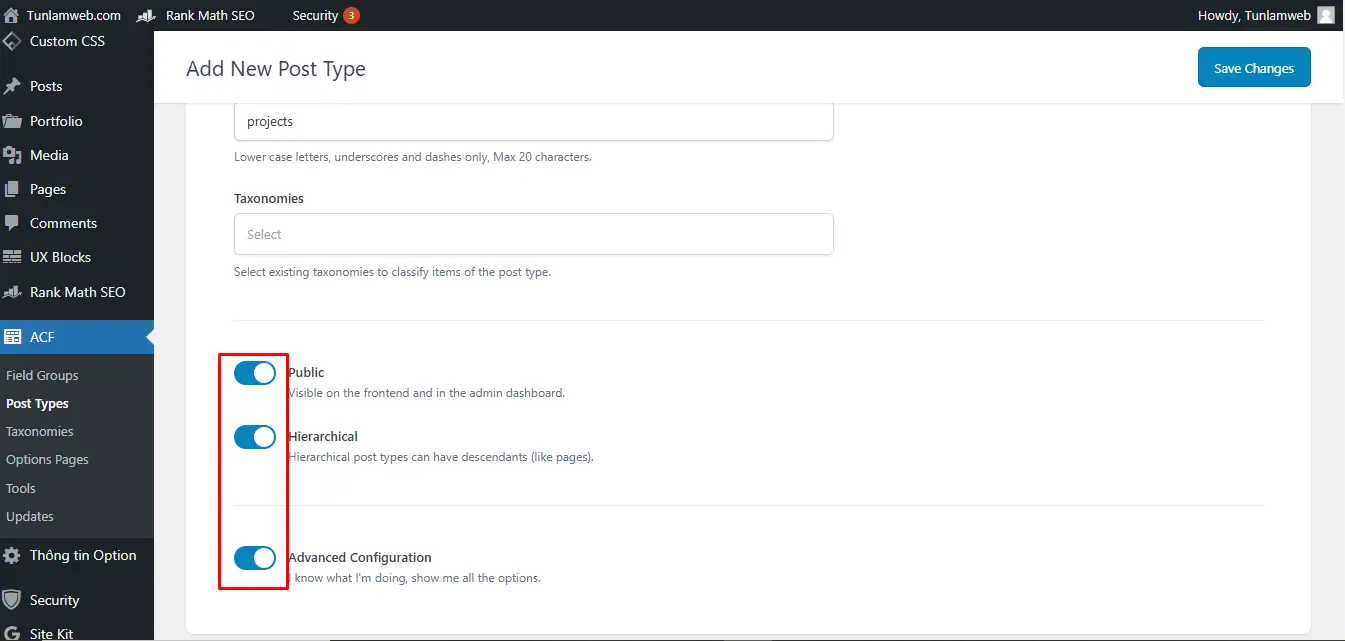Image resolution: width=1345 pixels, height=641 pixels.
Task: Click the ACF menu icon
Action: 12,337
